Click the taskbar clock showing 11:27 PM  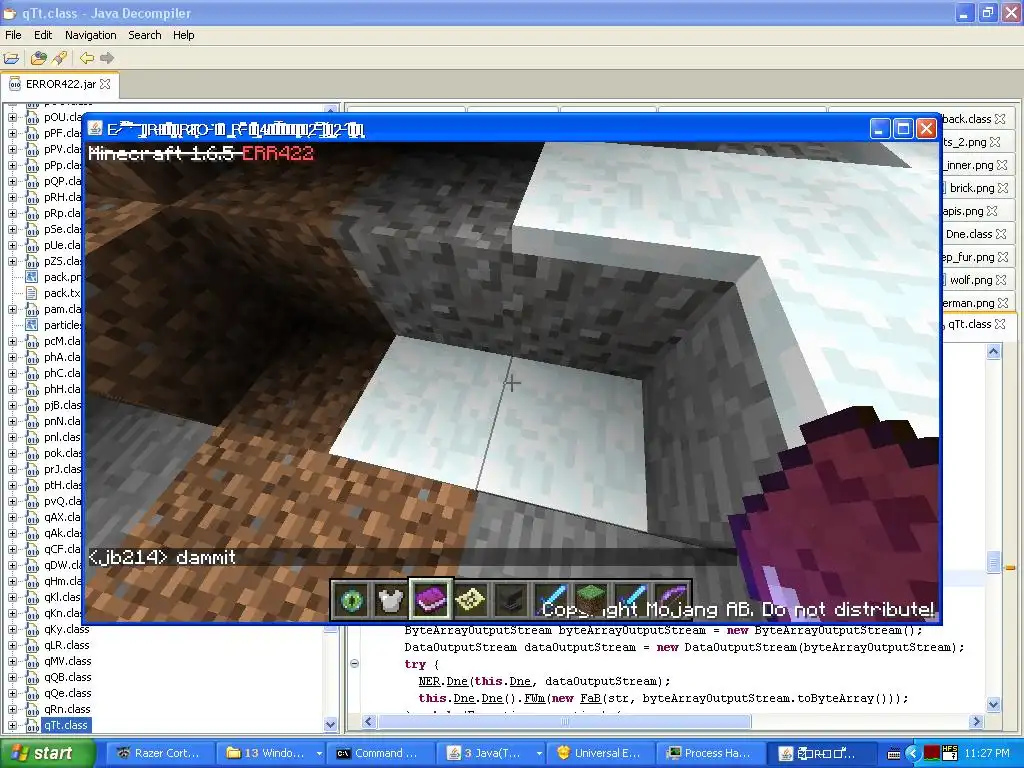pyautogui.click(x=987, y=753)
